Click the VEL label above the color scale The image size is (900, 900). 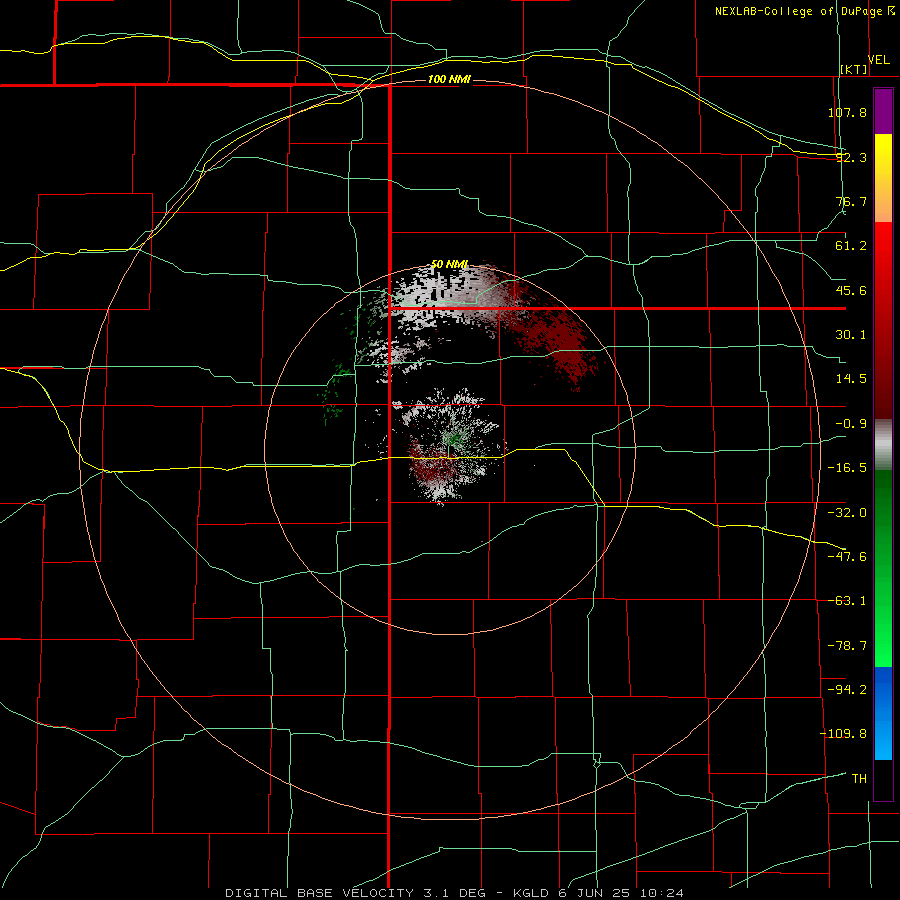[x=879, y=60]
